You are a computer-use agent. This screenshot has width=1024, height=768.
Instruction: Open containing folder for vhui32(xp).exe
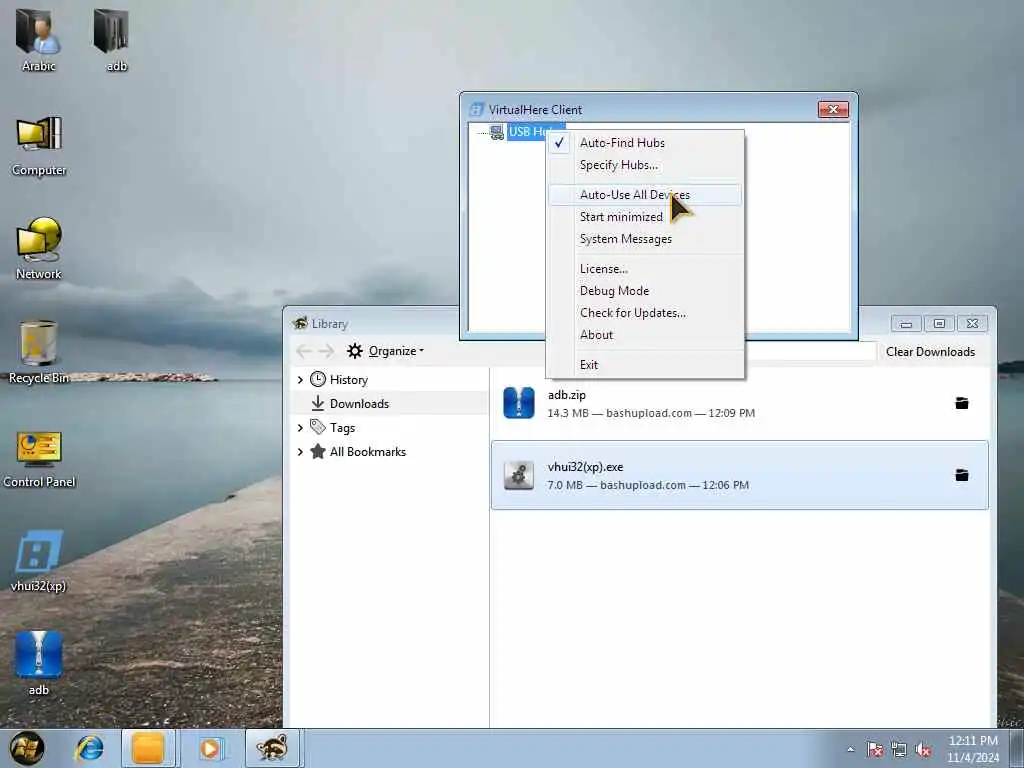tap(962, 475)
